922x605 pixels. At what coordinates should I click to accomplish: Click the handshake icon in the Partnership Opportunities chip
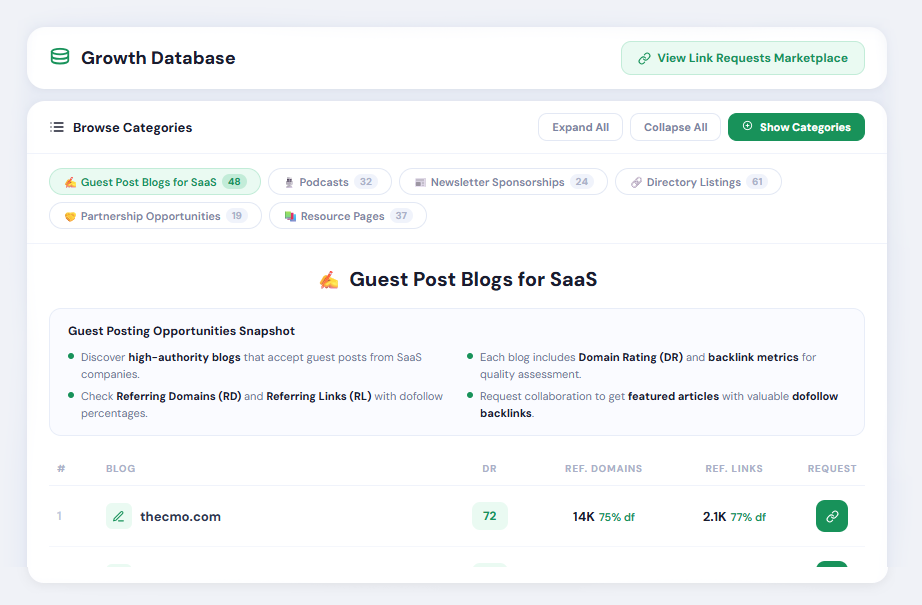[x=70, y=216]
